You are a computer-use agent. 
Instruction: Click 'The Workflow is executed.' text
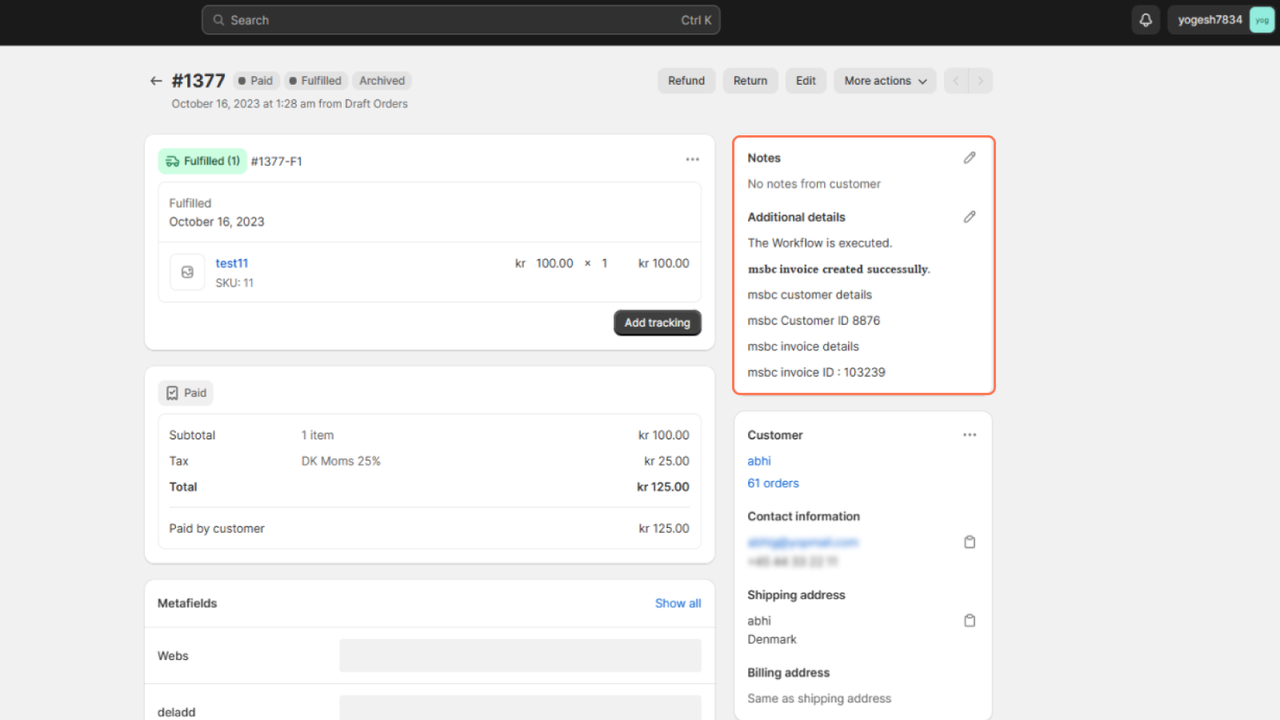click(x=820, y=243)
